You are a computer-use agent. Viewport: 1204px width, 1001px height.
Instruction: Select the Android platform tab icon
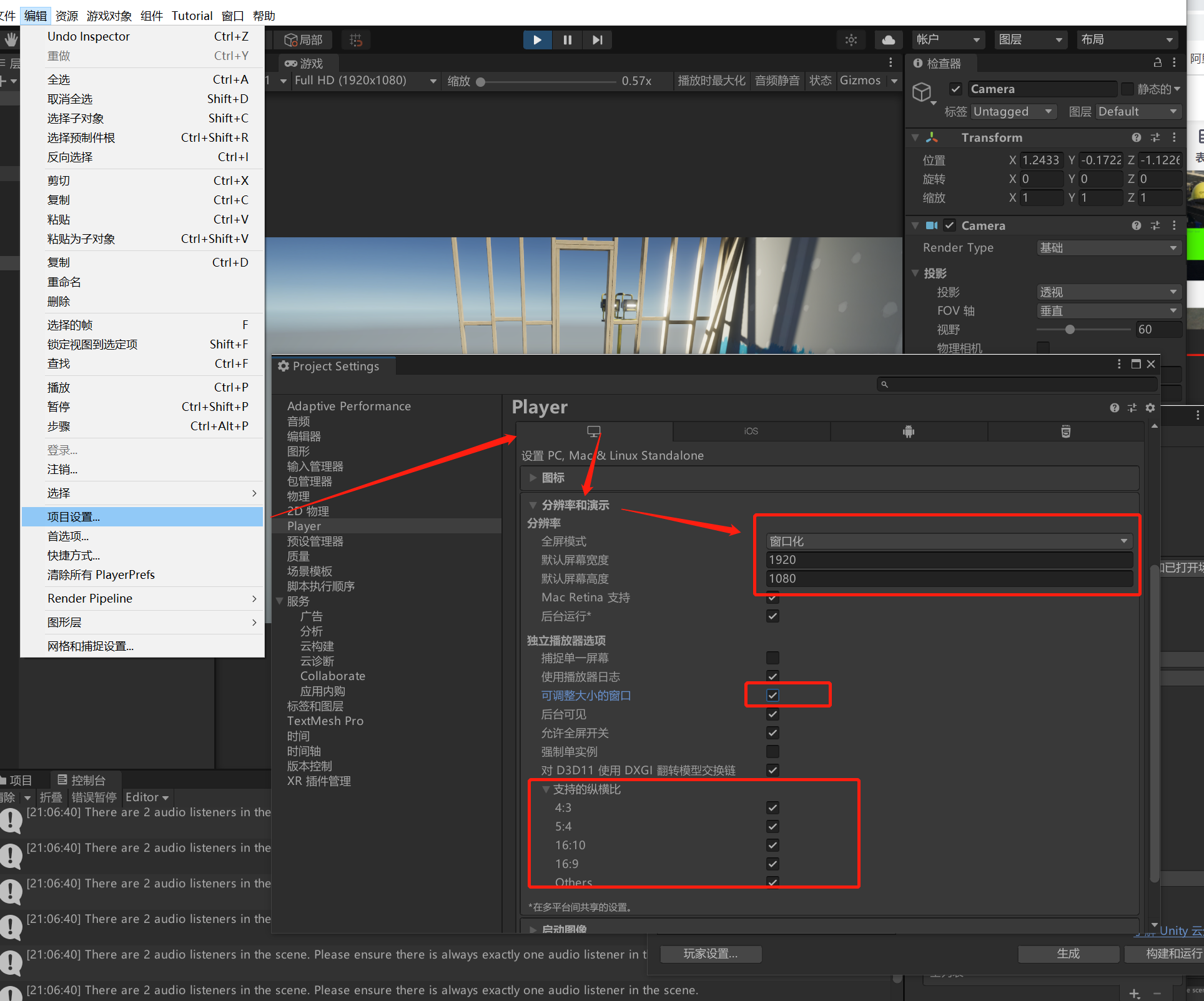(x=909, y=431)
